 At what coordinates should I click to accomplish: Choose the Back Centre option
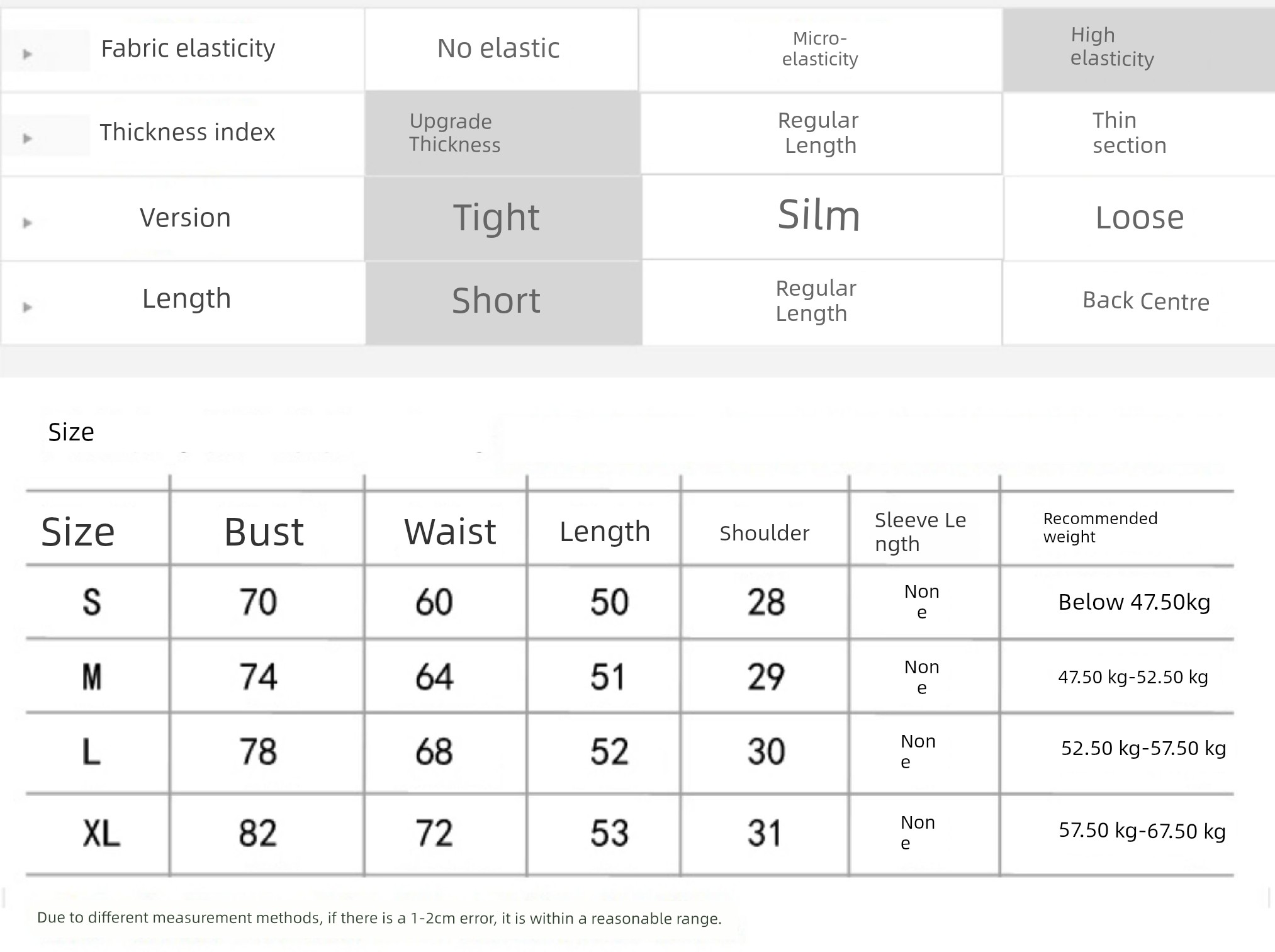point(1145,301)
